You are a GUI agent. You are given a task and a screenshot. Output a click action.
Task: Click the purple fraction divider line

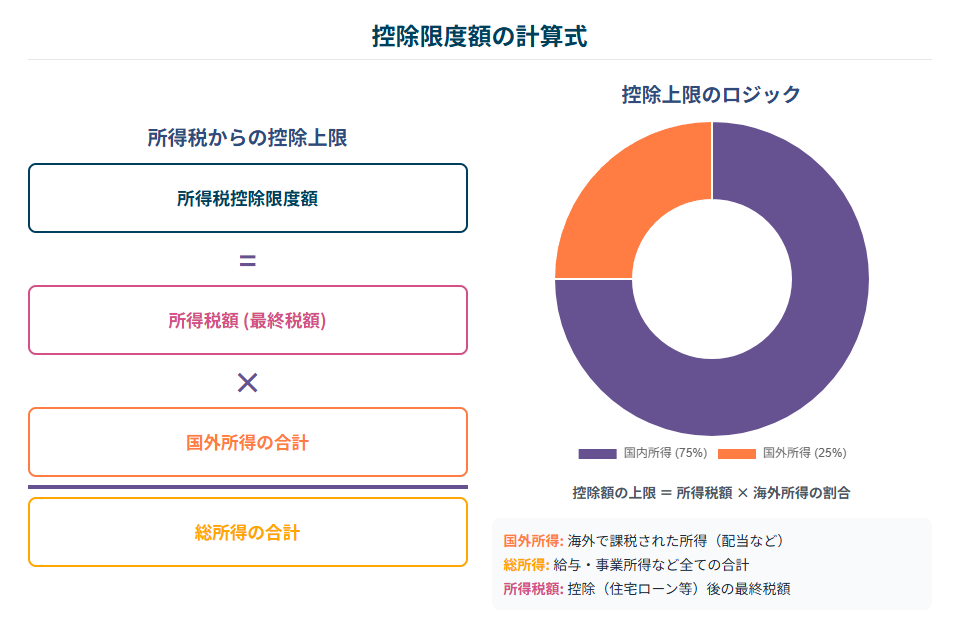[x=247, y=487]
